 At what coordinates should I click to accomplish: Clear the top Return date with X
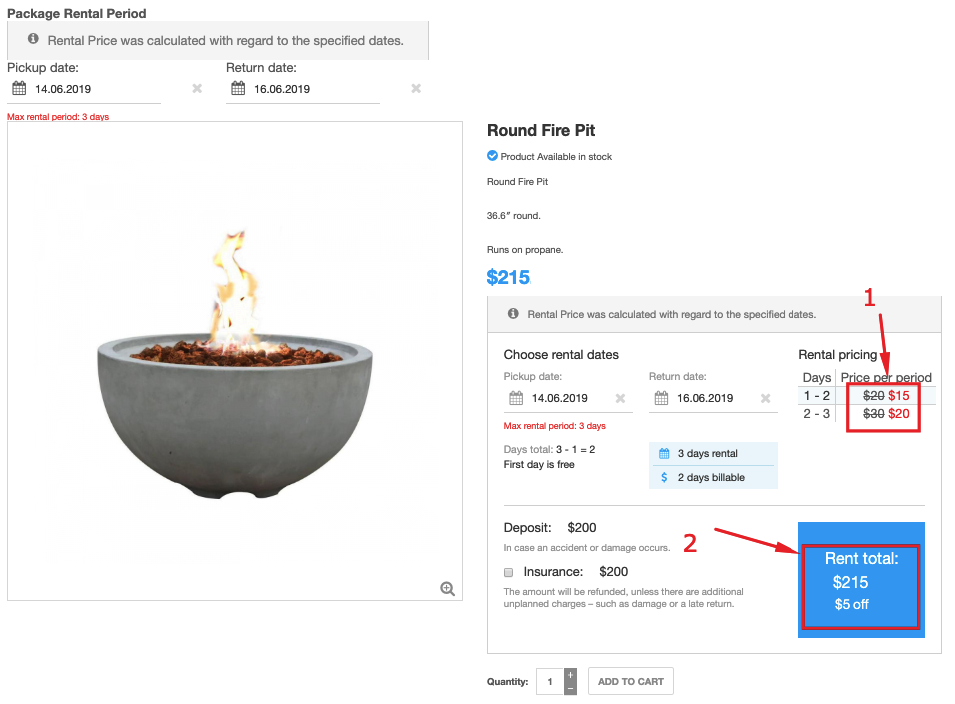(x=416, y=89)
